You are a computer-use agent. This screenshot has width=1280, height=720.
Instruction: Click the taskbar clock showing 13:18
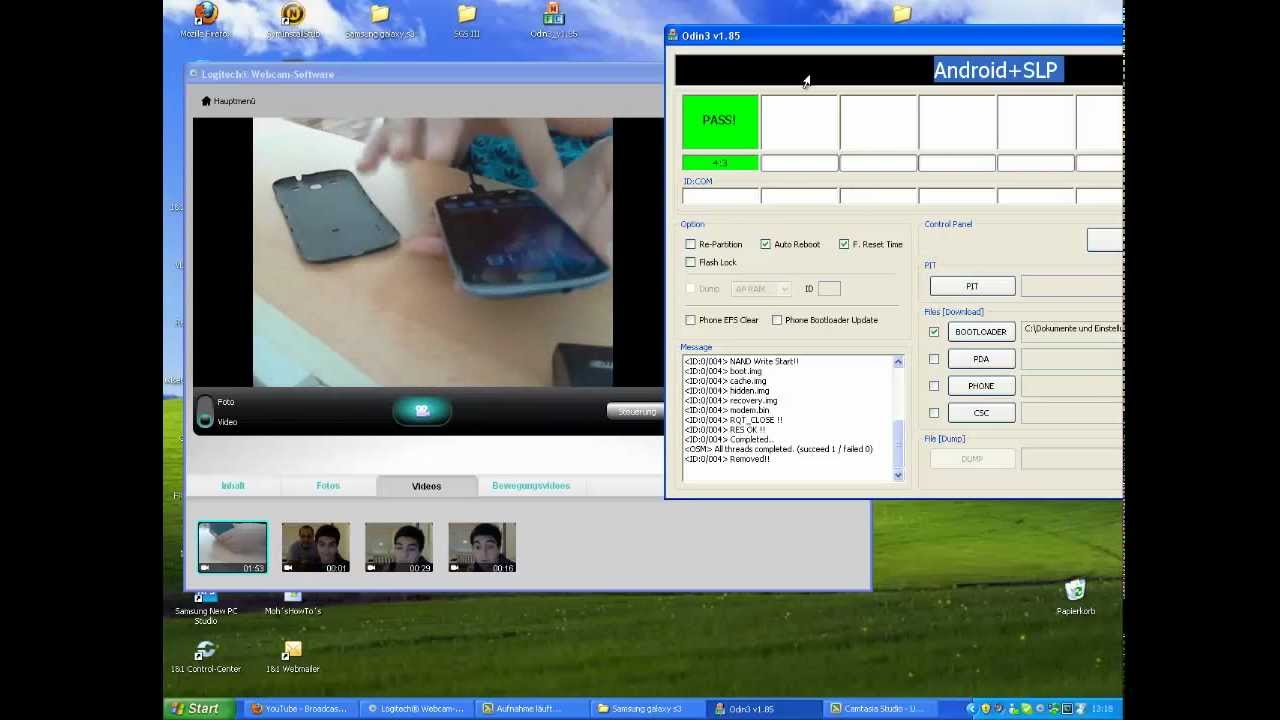point(1103,709)
